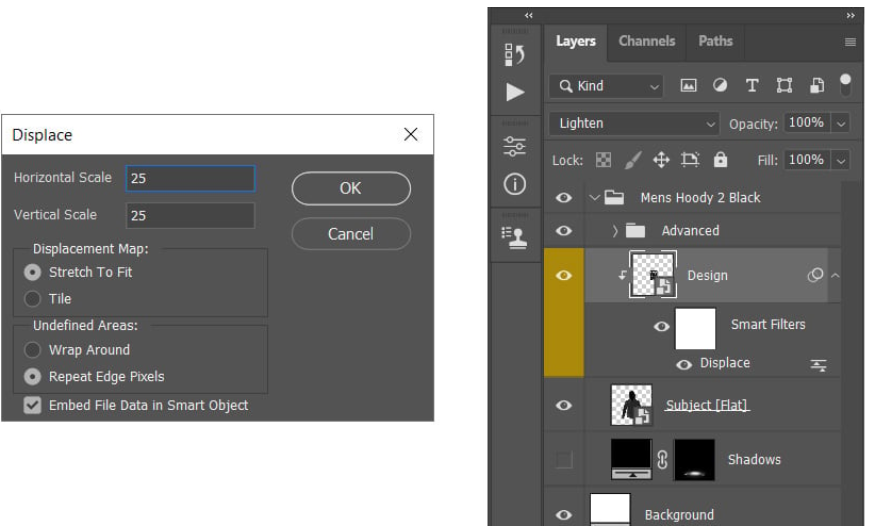The height and width of the screenshot is (526, 875).
Task: Open the Actions panel play icon
Action: pyautogui.click(x=515, y=91)
